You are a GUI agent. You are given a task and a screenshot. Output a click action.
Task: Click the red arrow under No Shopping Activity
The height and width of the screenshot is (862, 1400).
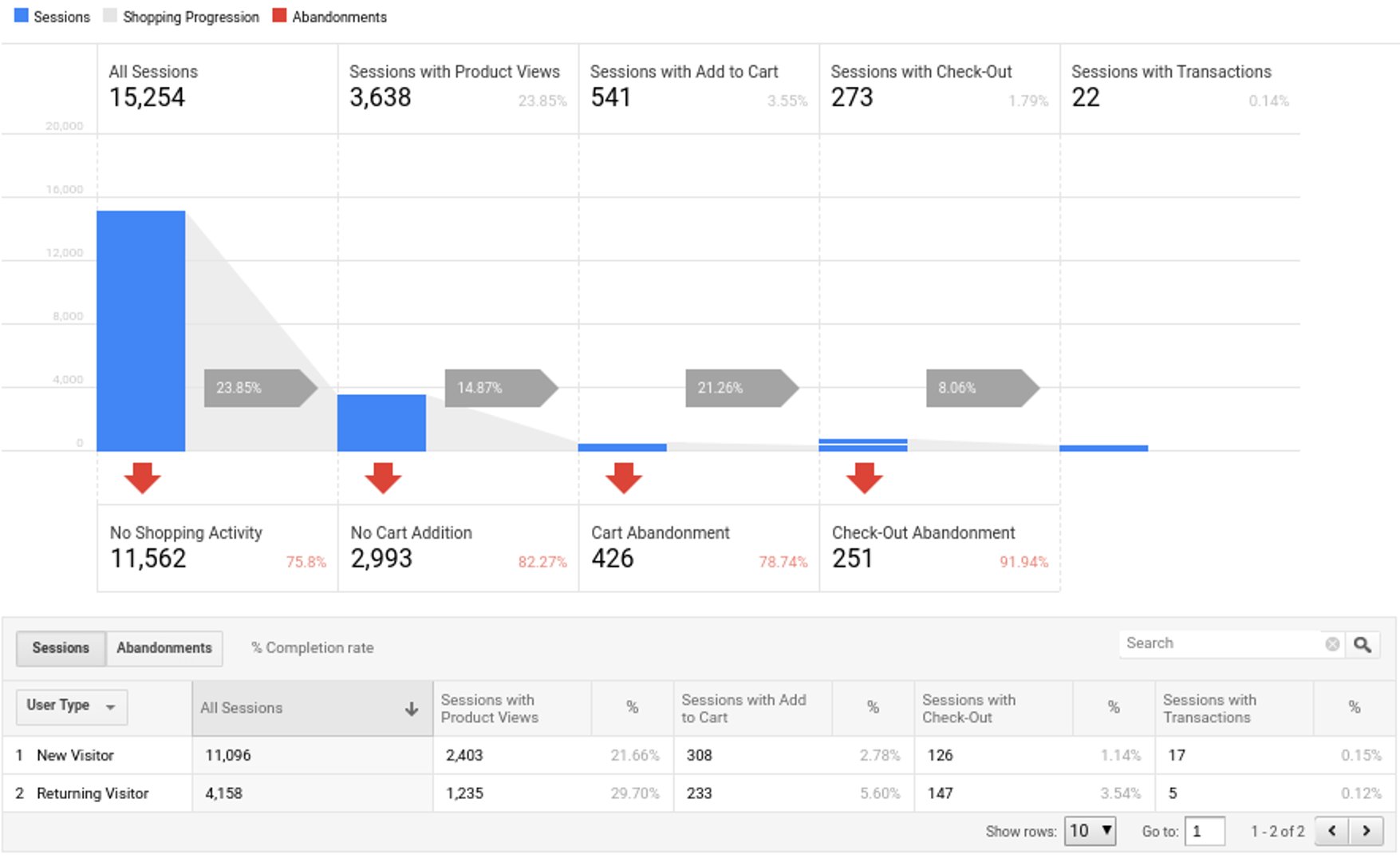point(144,477)
